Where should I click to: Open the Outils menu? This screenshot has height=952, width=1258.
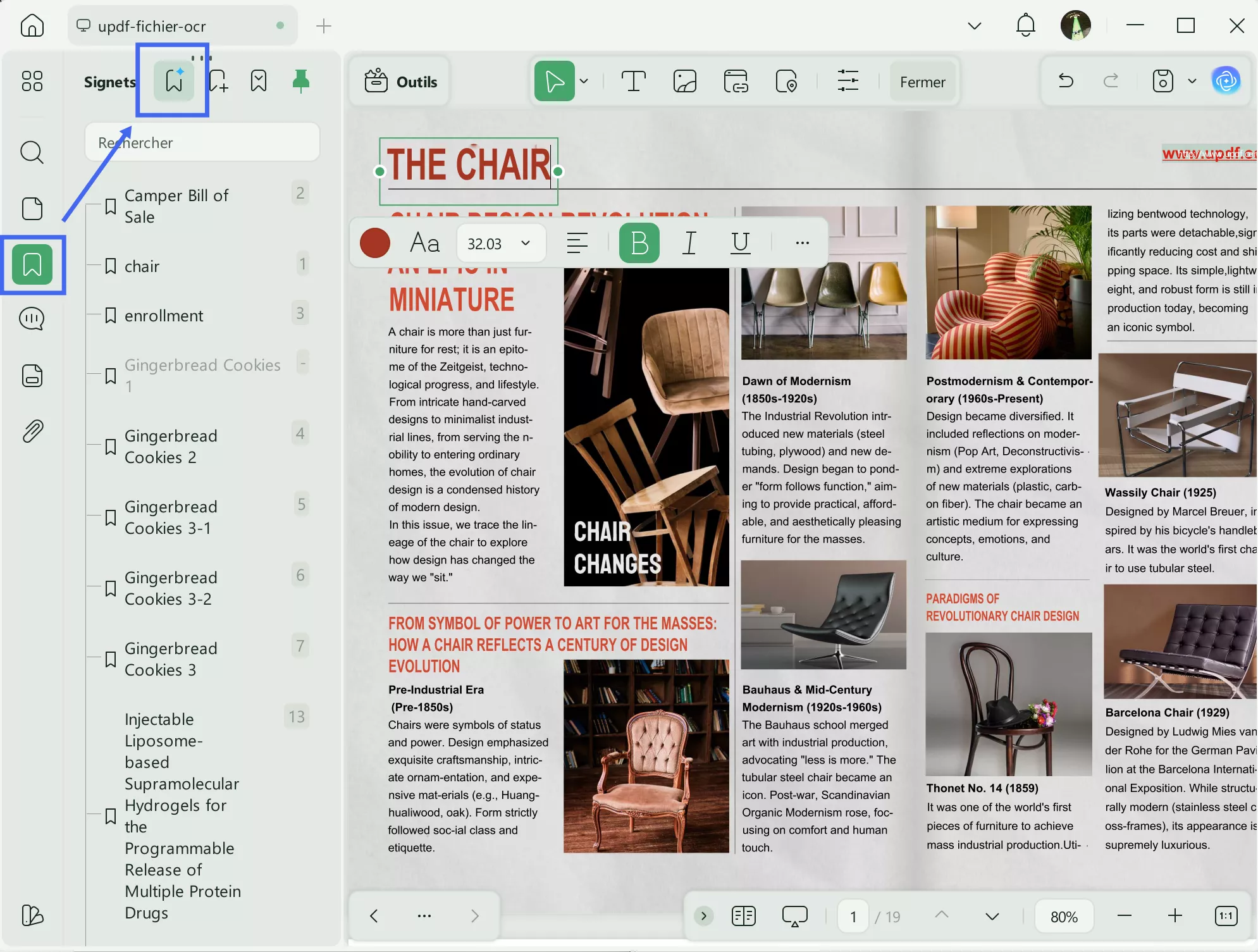click(401, 82)
